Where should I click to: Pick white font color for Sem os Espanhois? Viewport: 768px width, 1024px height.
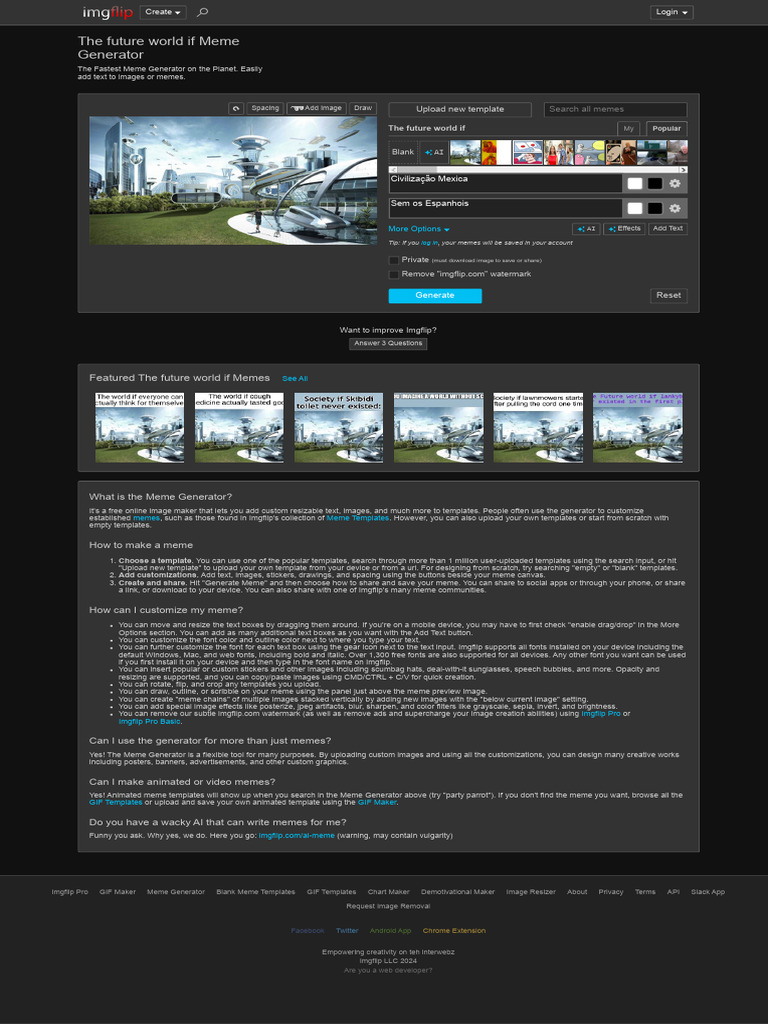click(635, 208)
